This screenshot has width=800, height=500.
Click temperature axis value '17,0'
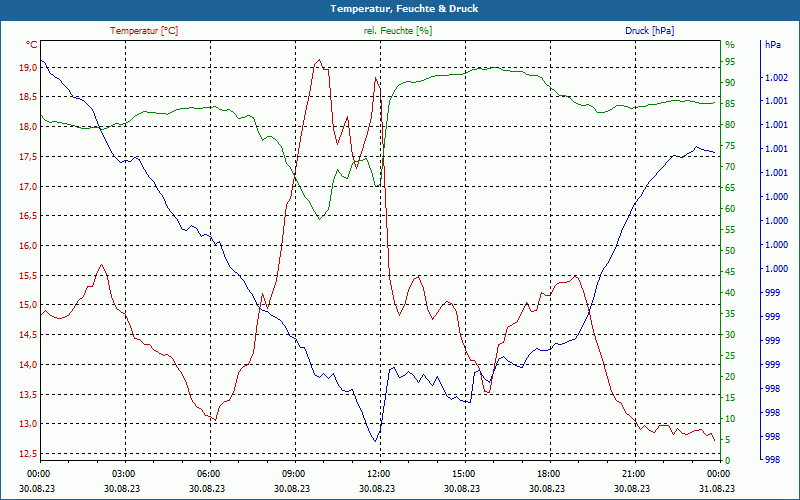(29, 186)
